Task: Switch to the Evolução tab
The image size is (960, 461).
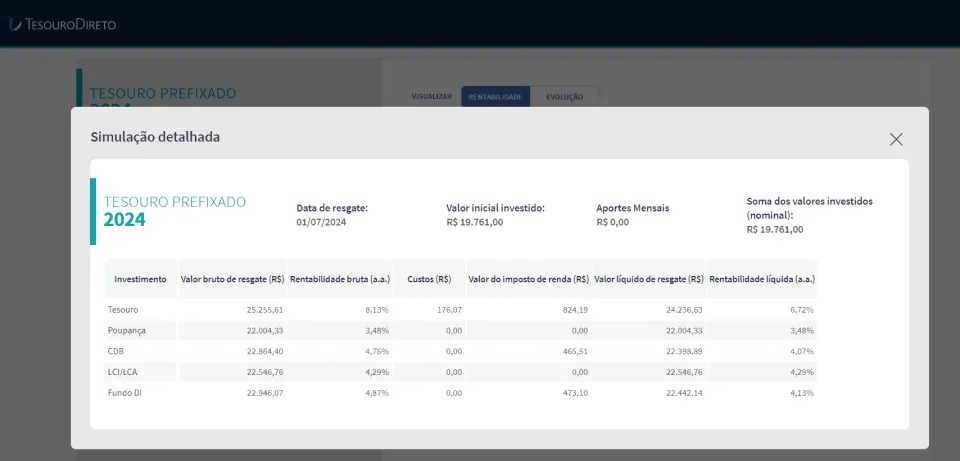Action: pyautogui.click(x=564, y=97)
